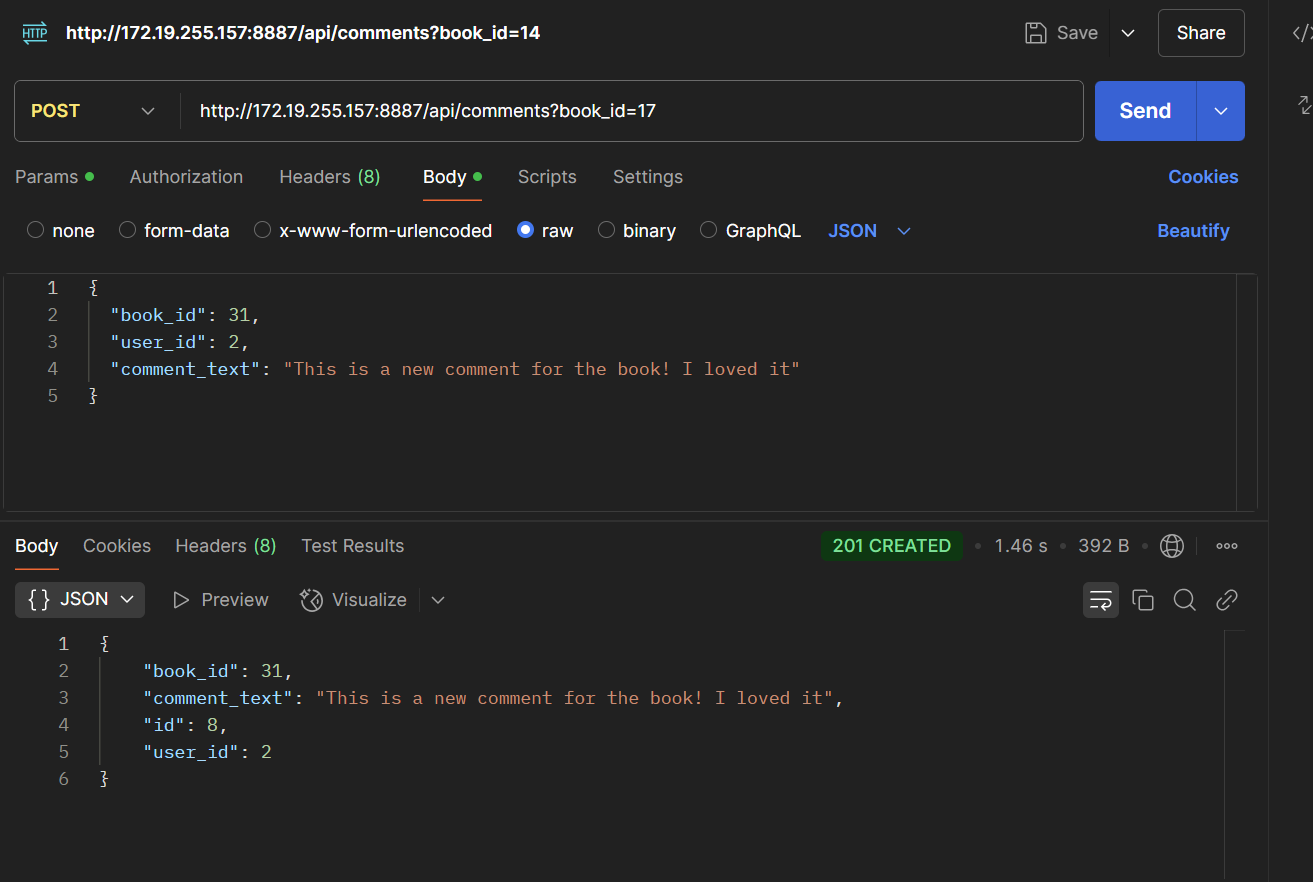Toggle the wrap lines icon in response

click(x=1101, y=600)
